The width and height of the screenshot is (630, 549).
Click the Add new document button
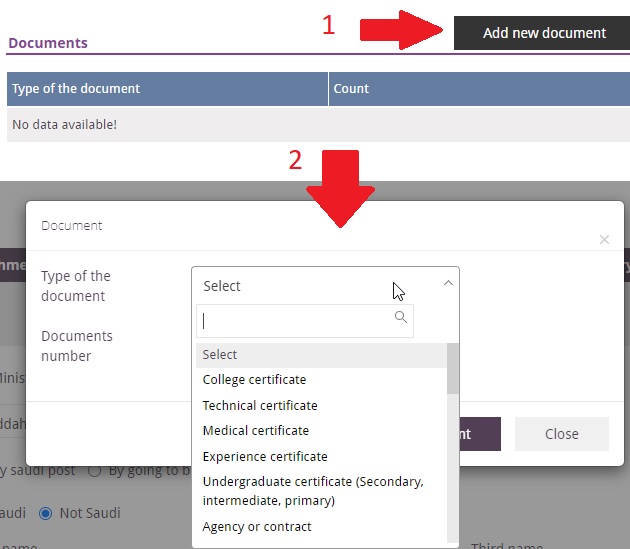click(x=544, y=33)
